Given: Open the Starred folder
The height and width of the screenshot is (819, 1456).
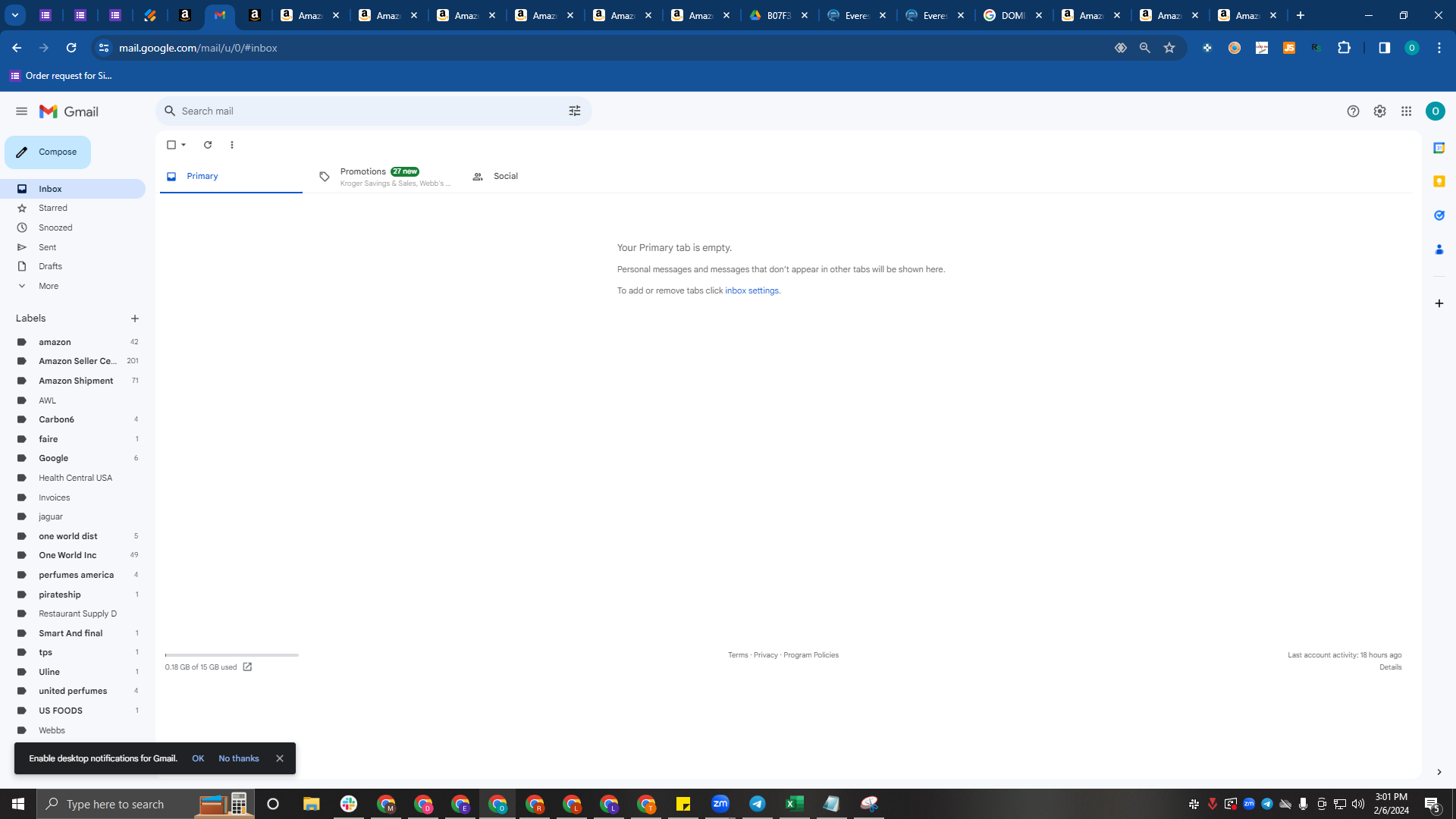Looking at the screenshot, I should pos(73,208).
